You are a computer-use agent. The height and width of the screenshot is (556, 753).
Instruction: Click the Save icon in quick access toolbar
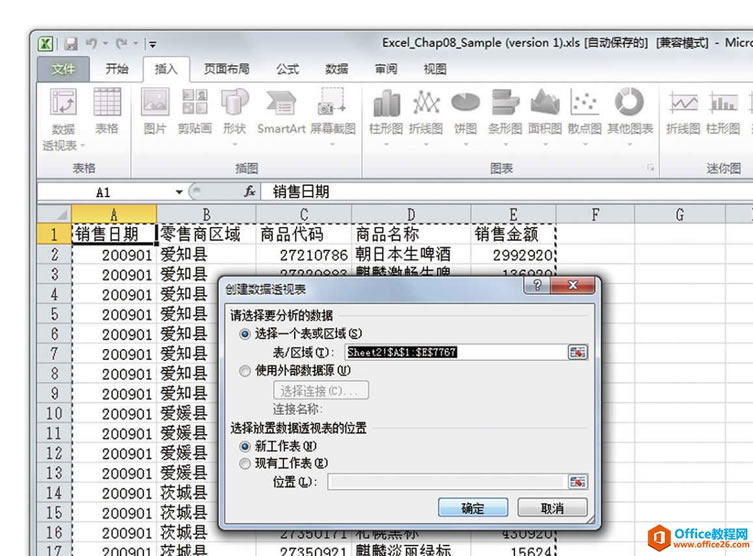pos(72,44)
